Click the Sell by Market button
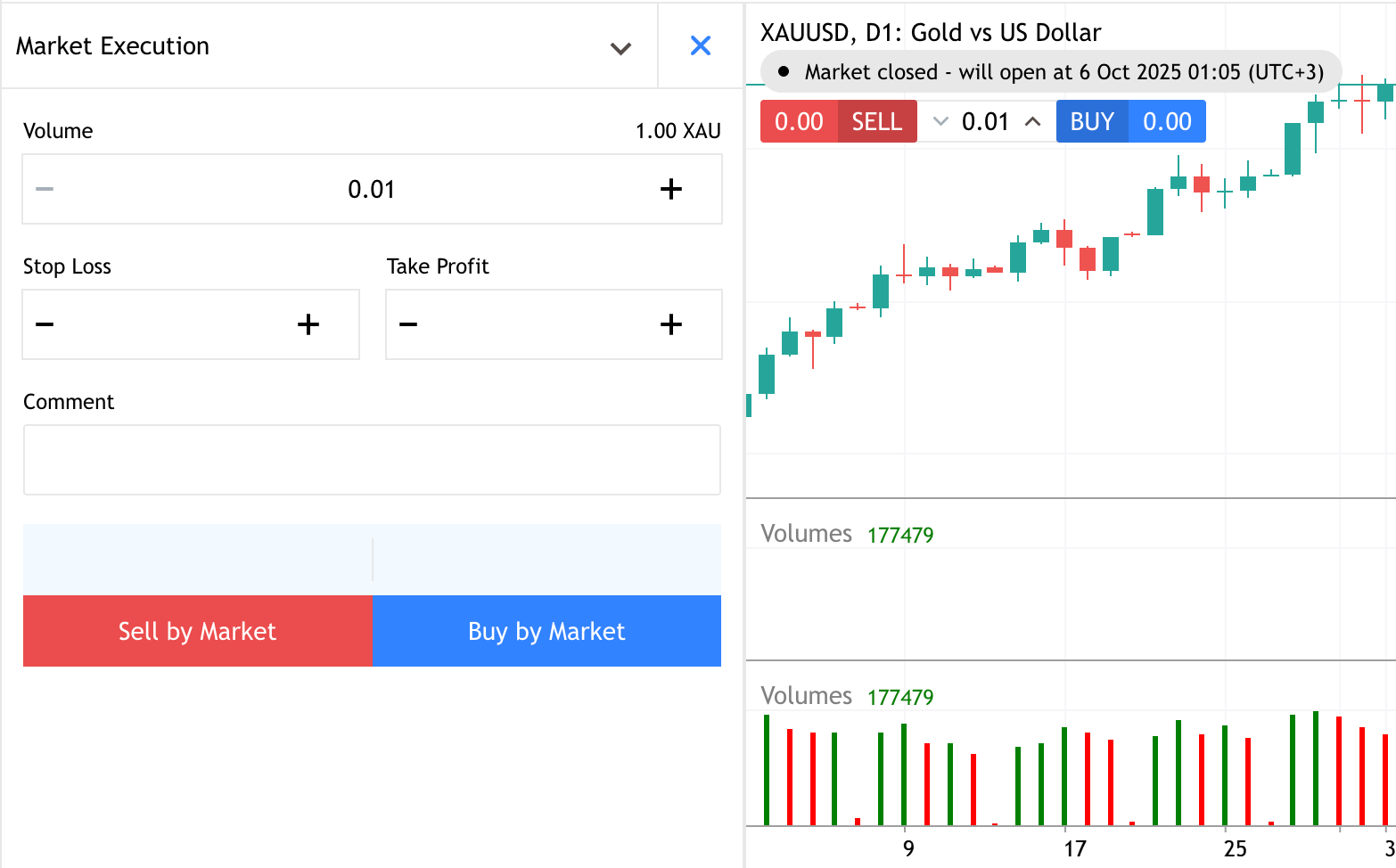 click(x=197, y=631)
